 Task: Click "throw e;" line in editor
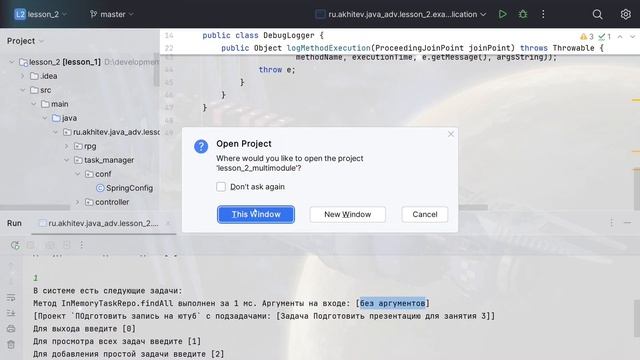(x=277, y=70)
